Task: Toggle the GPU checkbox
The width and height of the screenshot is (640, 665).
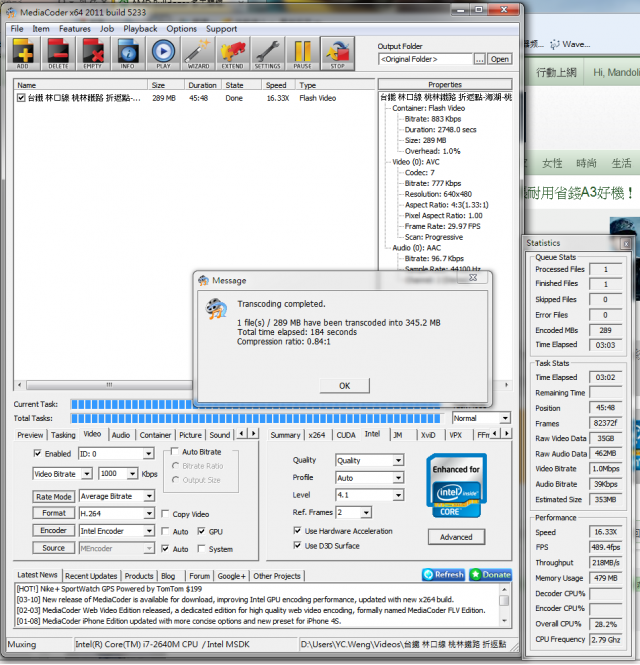Action: click(201, 531)
